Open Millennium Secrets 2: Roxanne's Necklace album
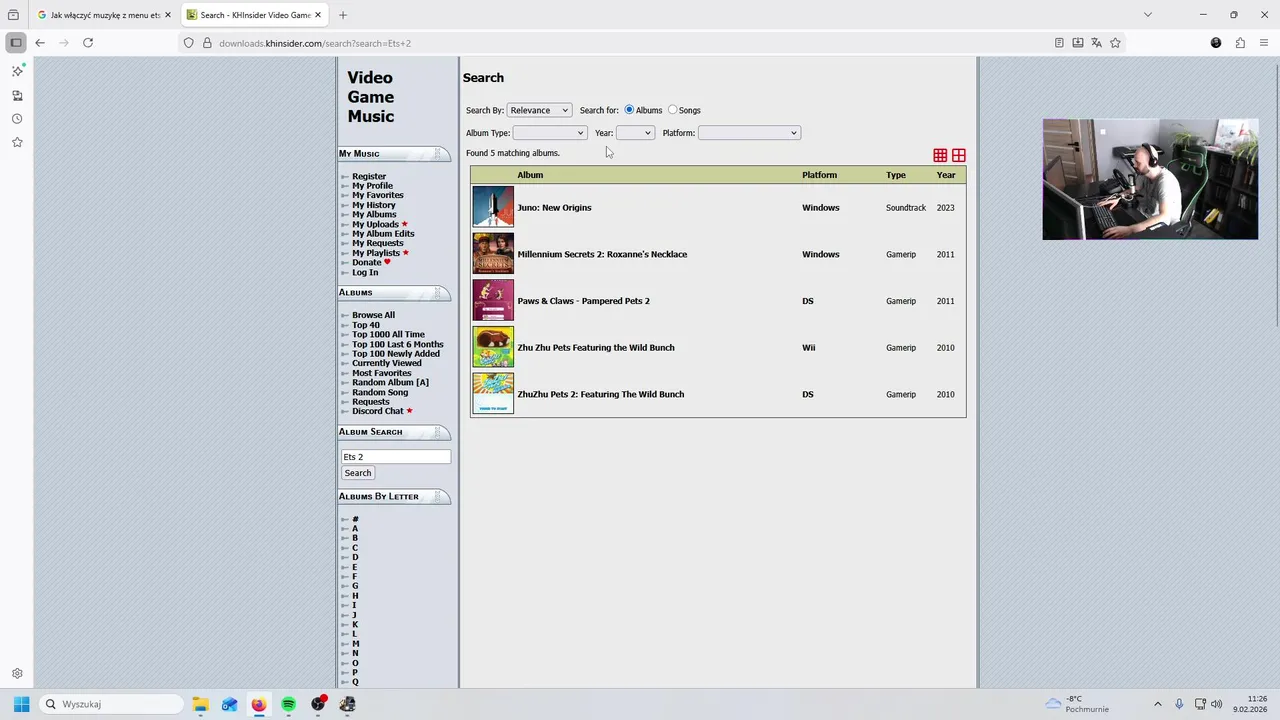Viewport: 1280px width, 720px height. tap(602, 254)
